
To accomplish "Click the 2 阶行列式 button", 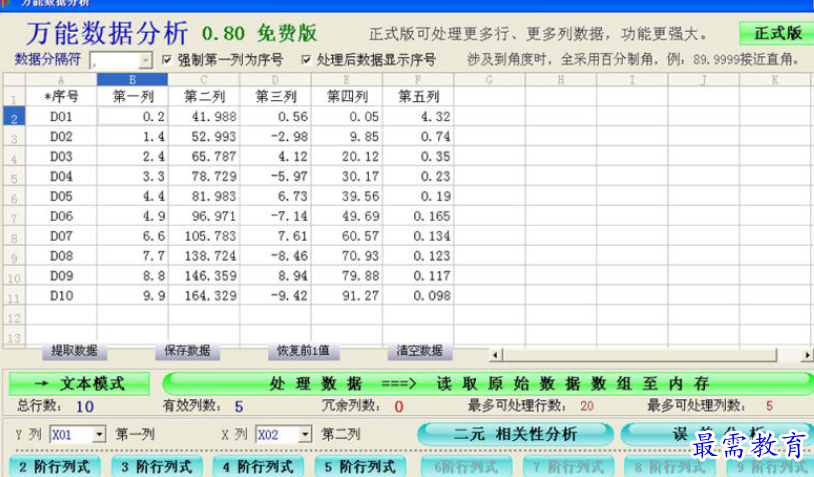I will point(56,467).
